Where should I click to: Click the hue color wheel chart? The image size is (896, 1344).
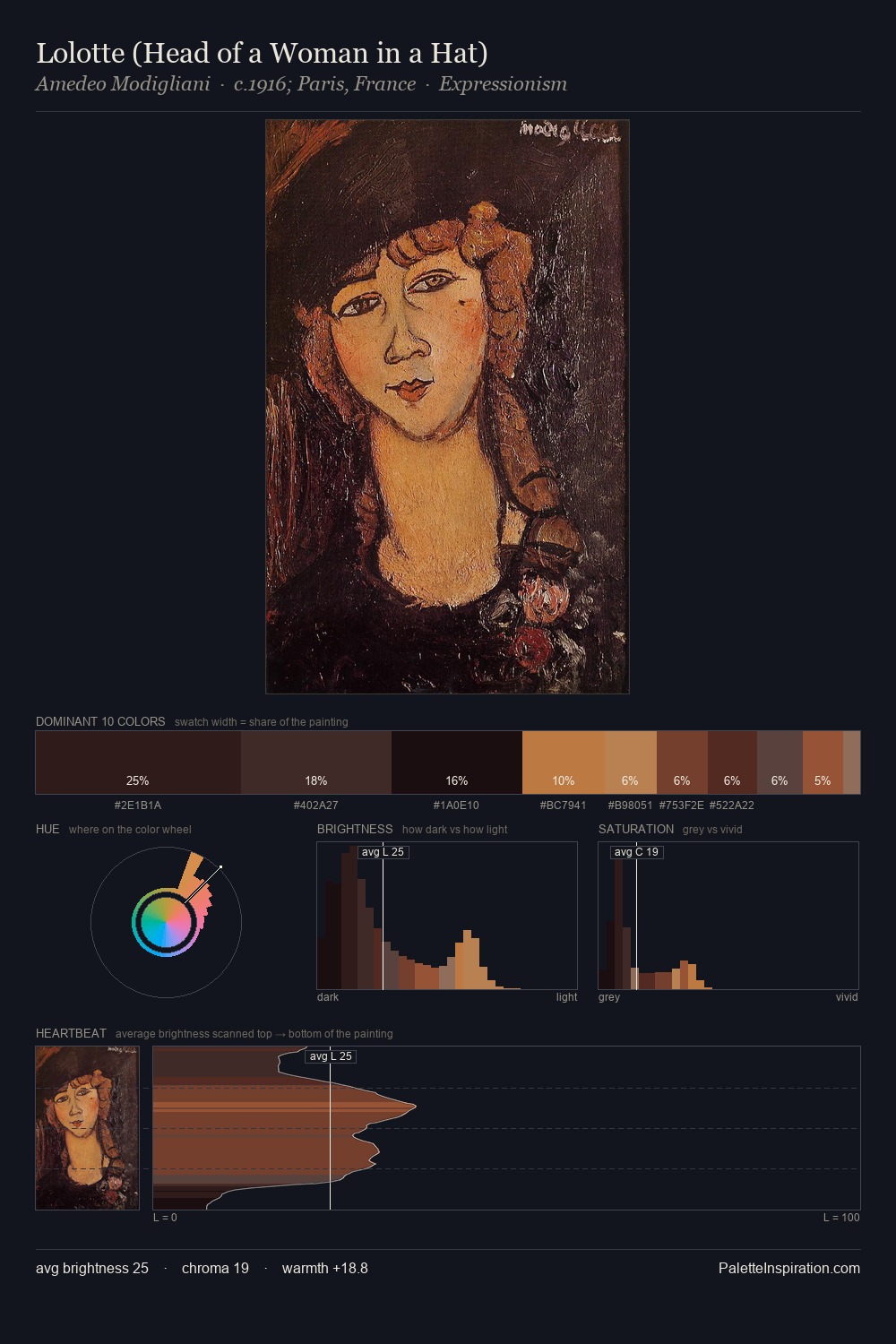166,922
